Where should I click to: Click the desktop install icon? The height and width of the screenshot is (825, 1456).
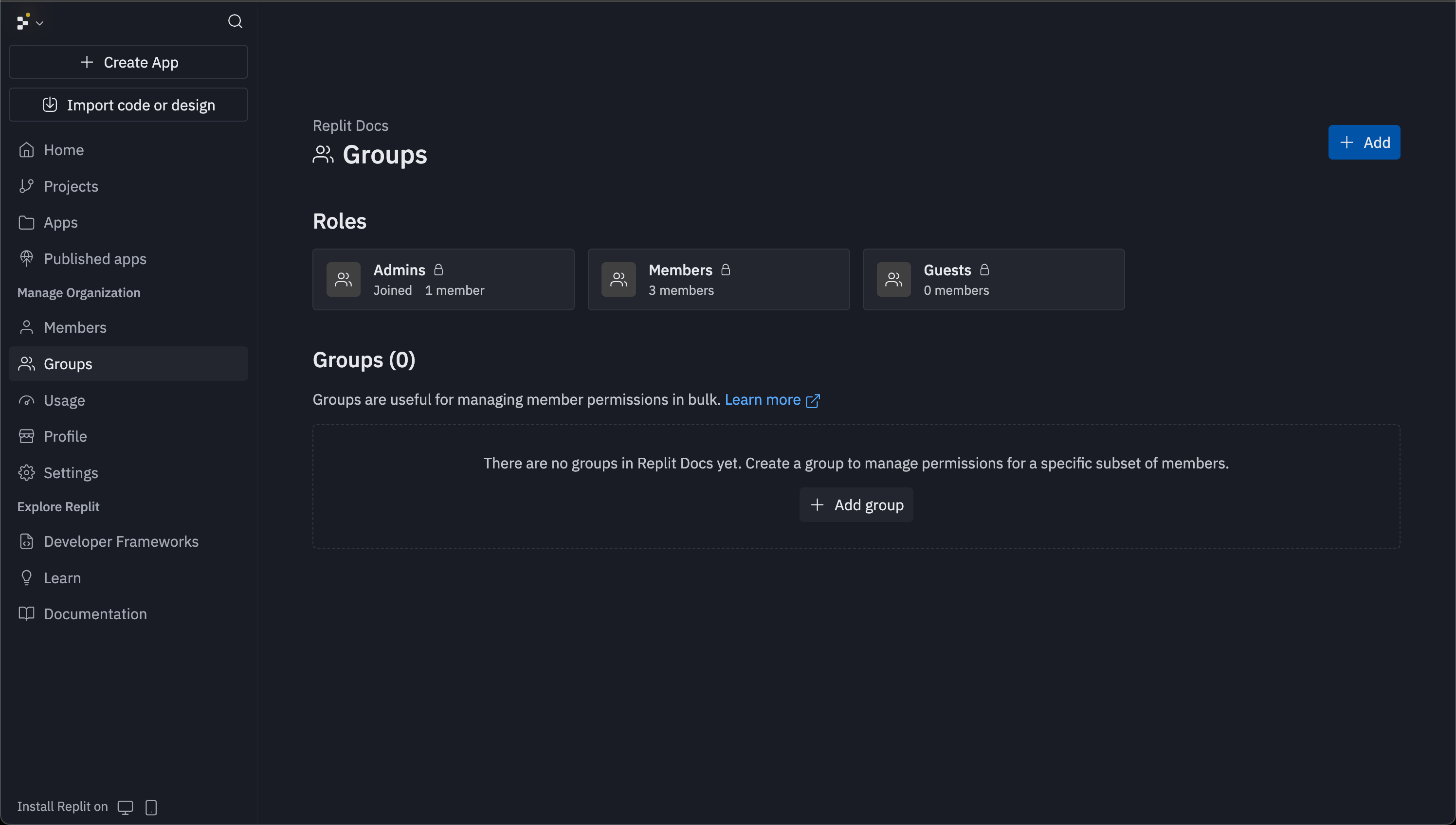click(x=125, y=807)
